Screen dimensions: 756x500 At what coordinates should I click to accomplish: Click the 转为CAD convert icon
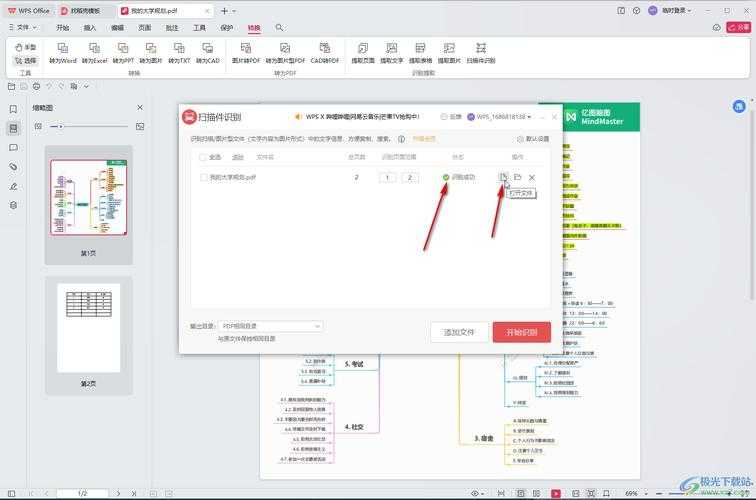(208, 53)
